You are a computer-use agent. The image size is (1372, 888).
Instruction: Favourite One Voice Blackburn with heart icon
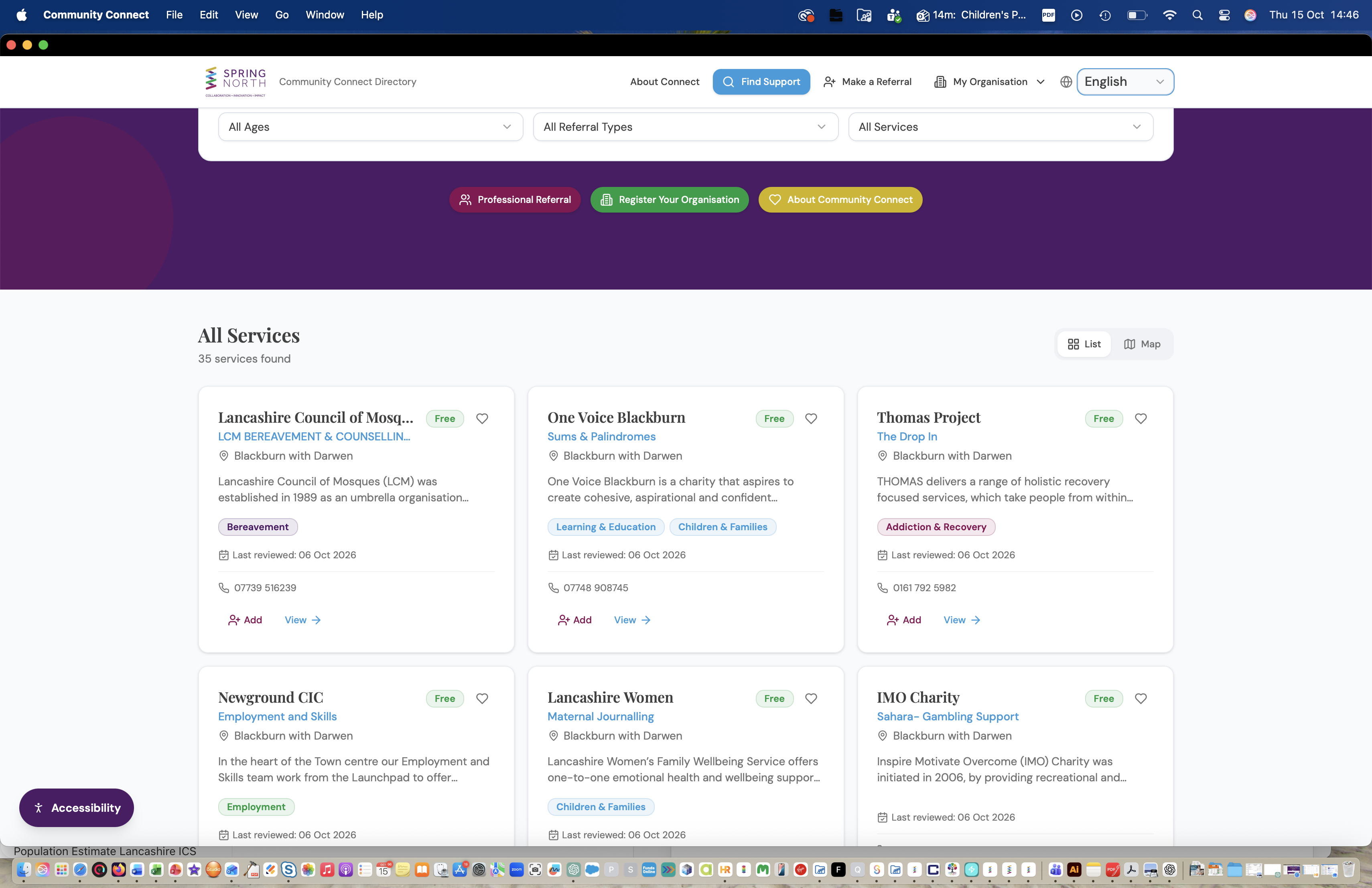(811, 418)
